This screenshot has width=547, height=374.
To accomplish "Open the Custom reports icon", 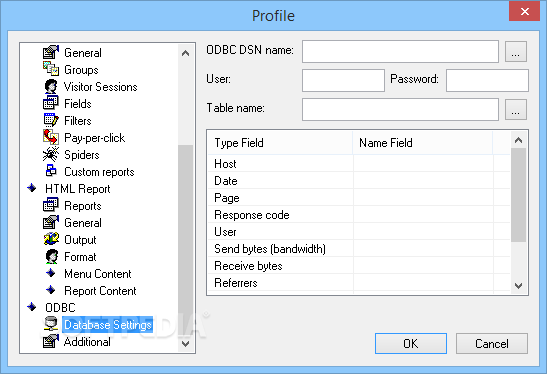I will tap(51, 171).
